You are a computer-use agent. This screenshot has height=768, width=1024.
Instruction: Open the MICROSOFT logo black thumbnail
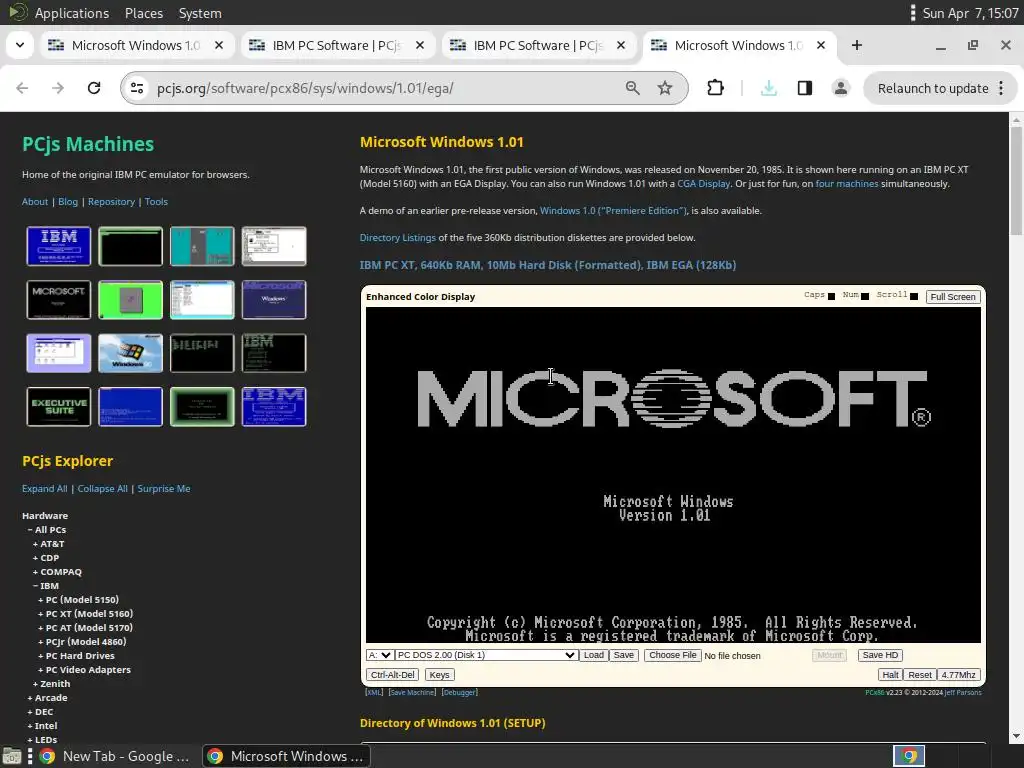click(x=59, y=300)
